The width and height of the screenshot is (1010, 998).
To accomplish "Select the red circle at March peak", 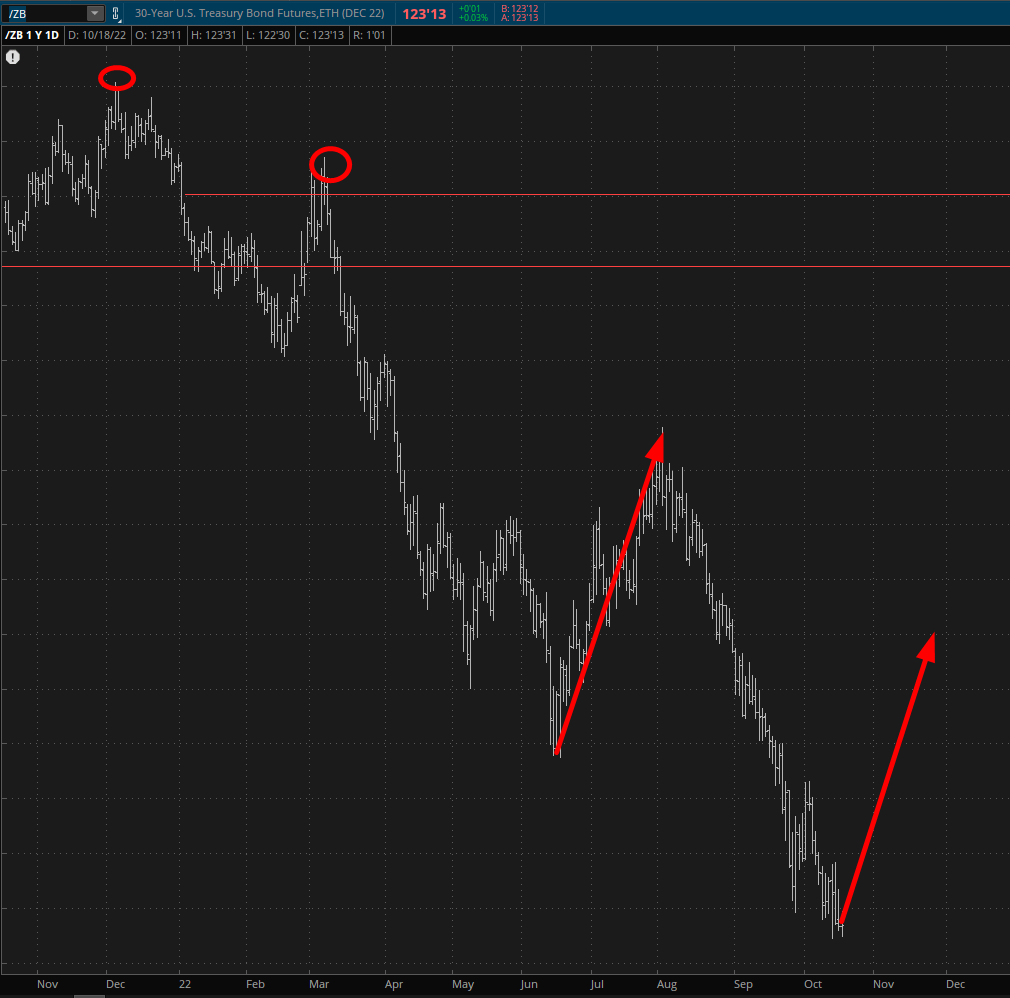I will (331, 164).
